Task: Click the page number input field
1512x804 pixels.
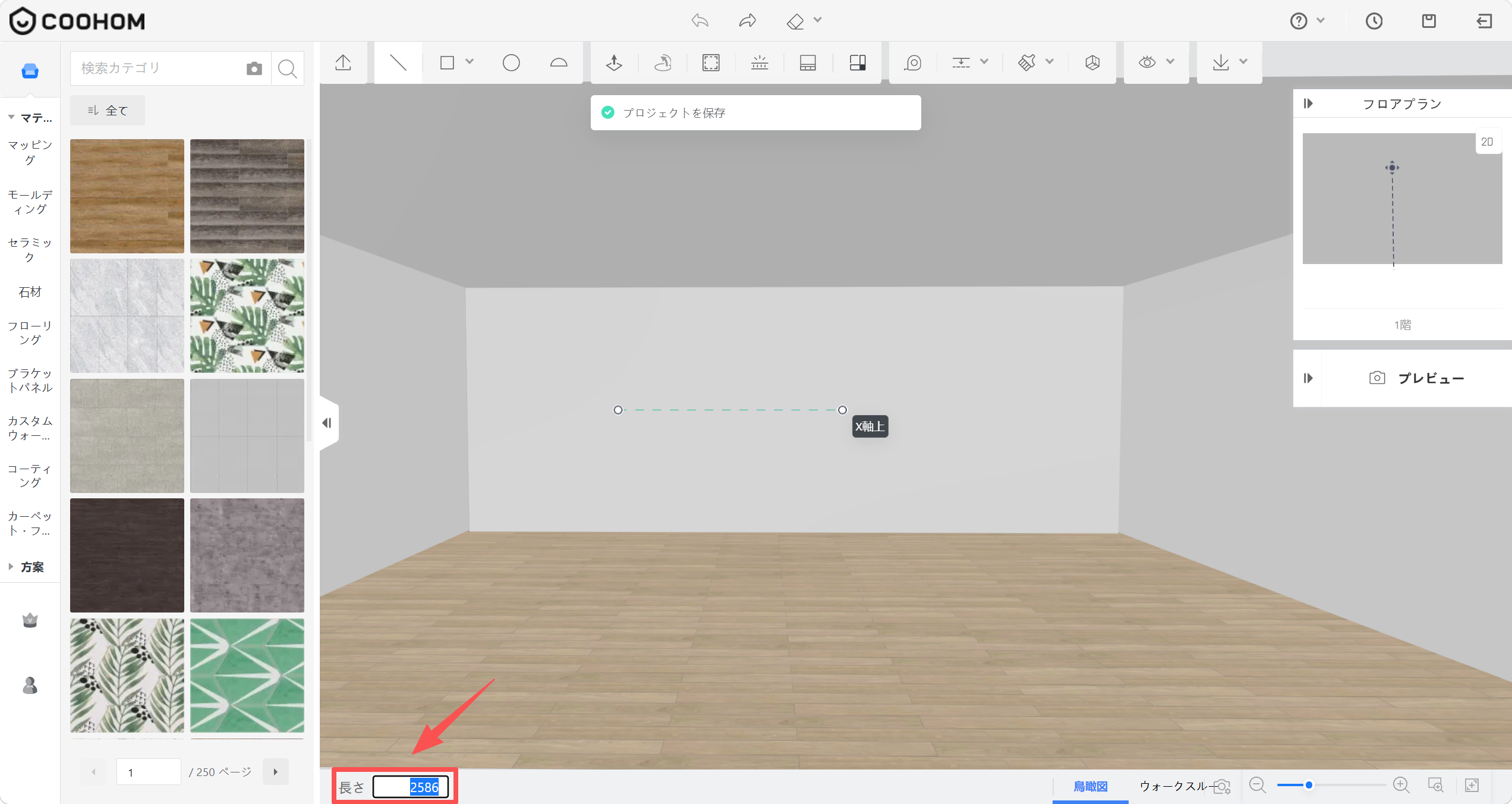Action: coord(149,772)
